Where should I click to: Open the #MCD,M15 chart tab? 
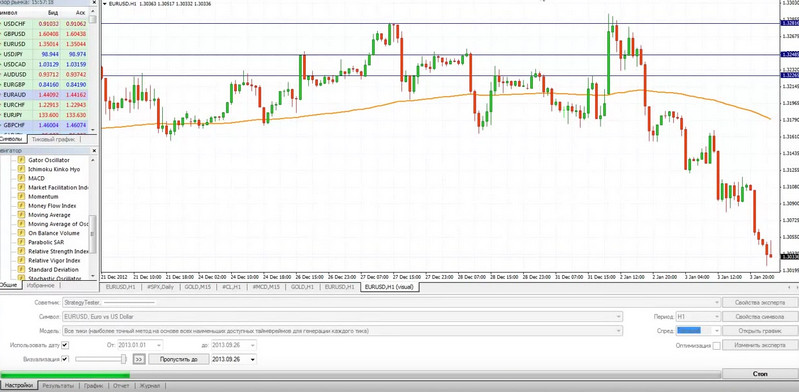coord(267,287)
